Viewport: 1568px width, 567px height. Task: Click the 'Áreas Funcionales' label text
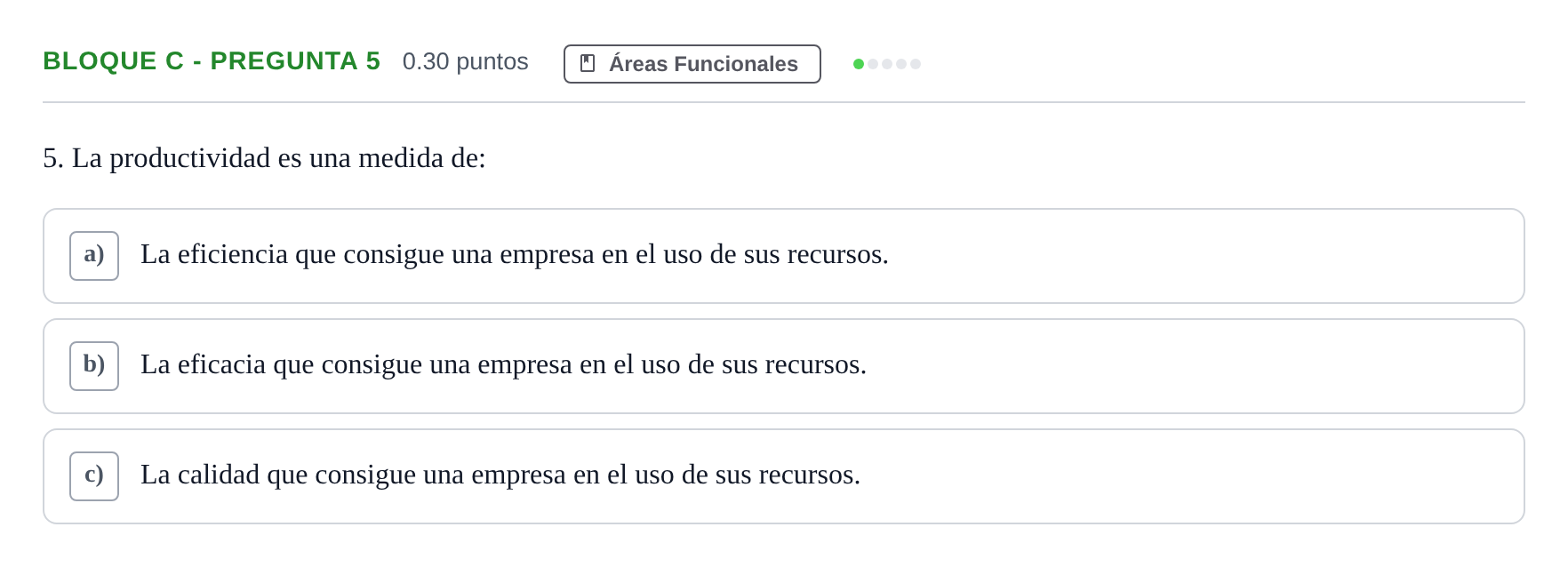click(x=704, y=64)
